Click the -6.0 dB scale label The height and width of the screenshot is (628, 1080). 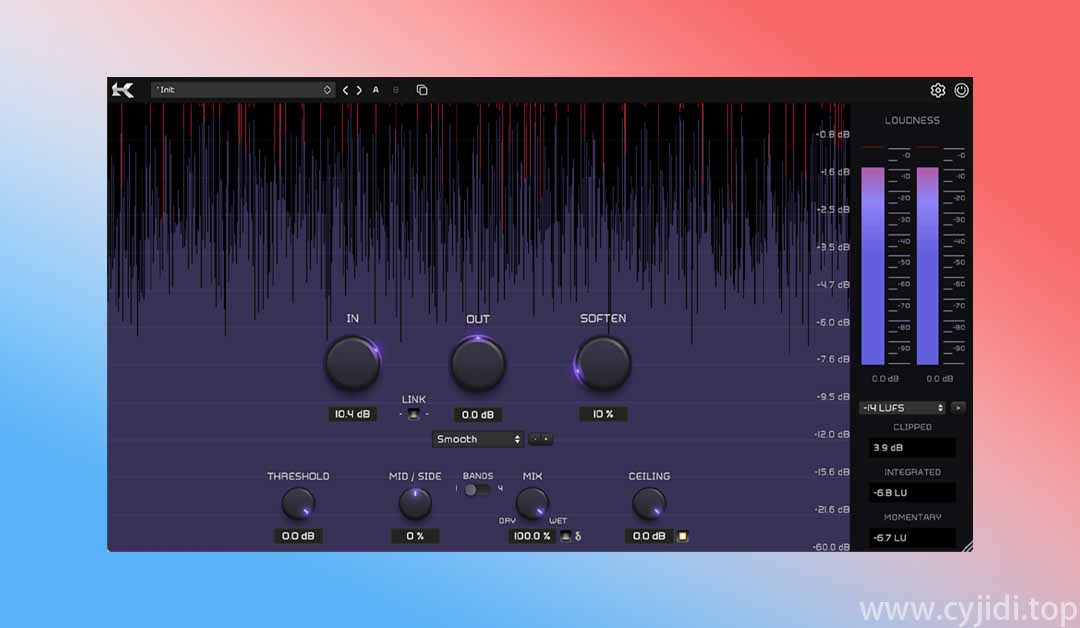[832, 322]
